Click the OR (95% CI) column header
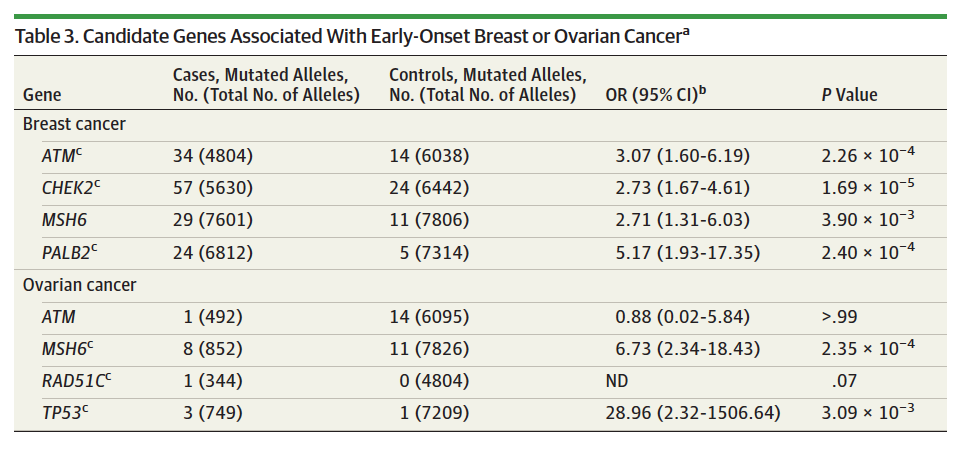This screenshot has height=454, width=966. pos(656,94)
